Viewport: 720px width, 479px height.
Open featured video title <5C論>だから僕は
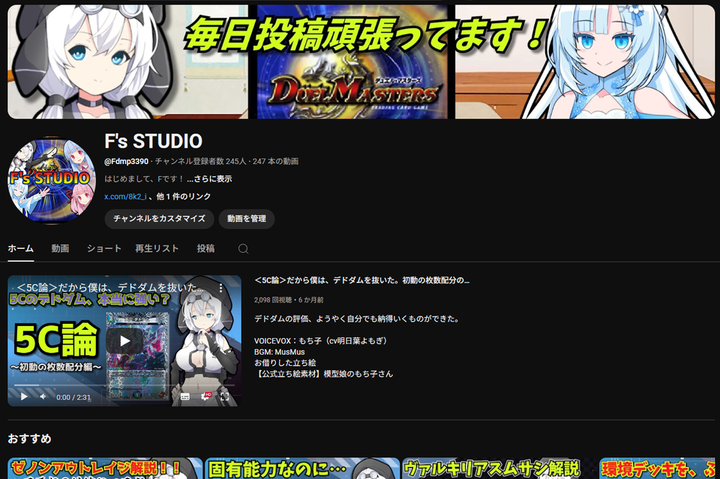tap(362, 280)
